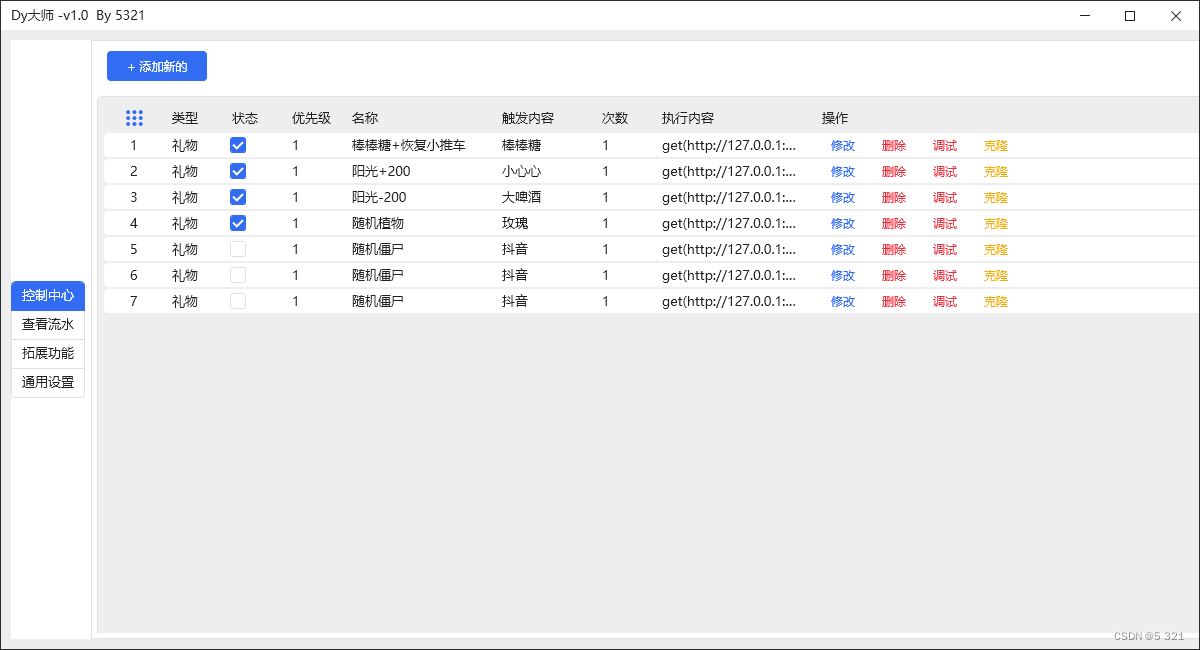Open the 拓展功能 tab
The width and height of the screenshot is (1200, 650).
point(48,353)
